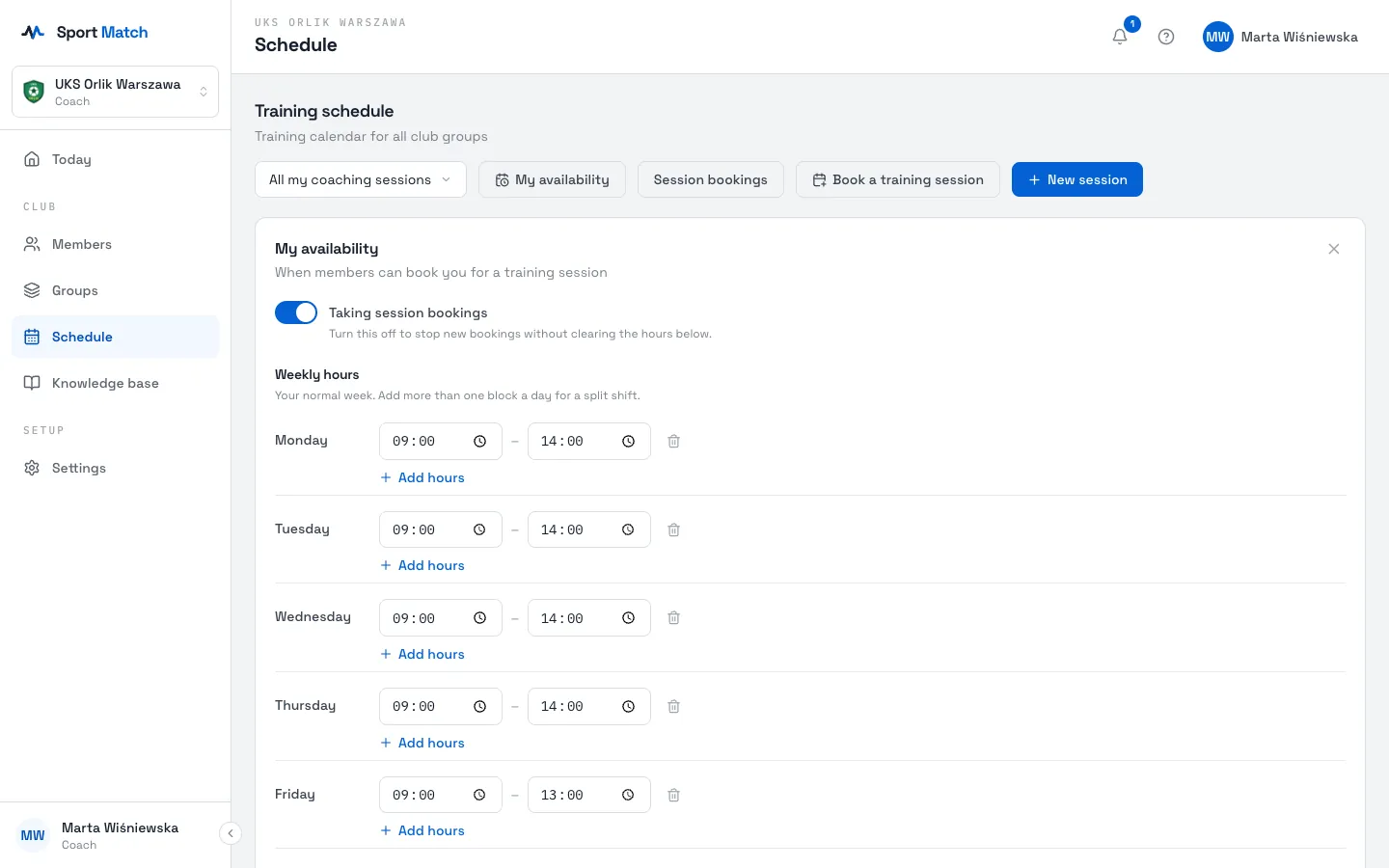
Task: Open clock picker for Thursday start time
Action: click(479, 707)
